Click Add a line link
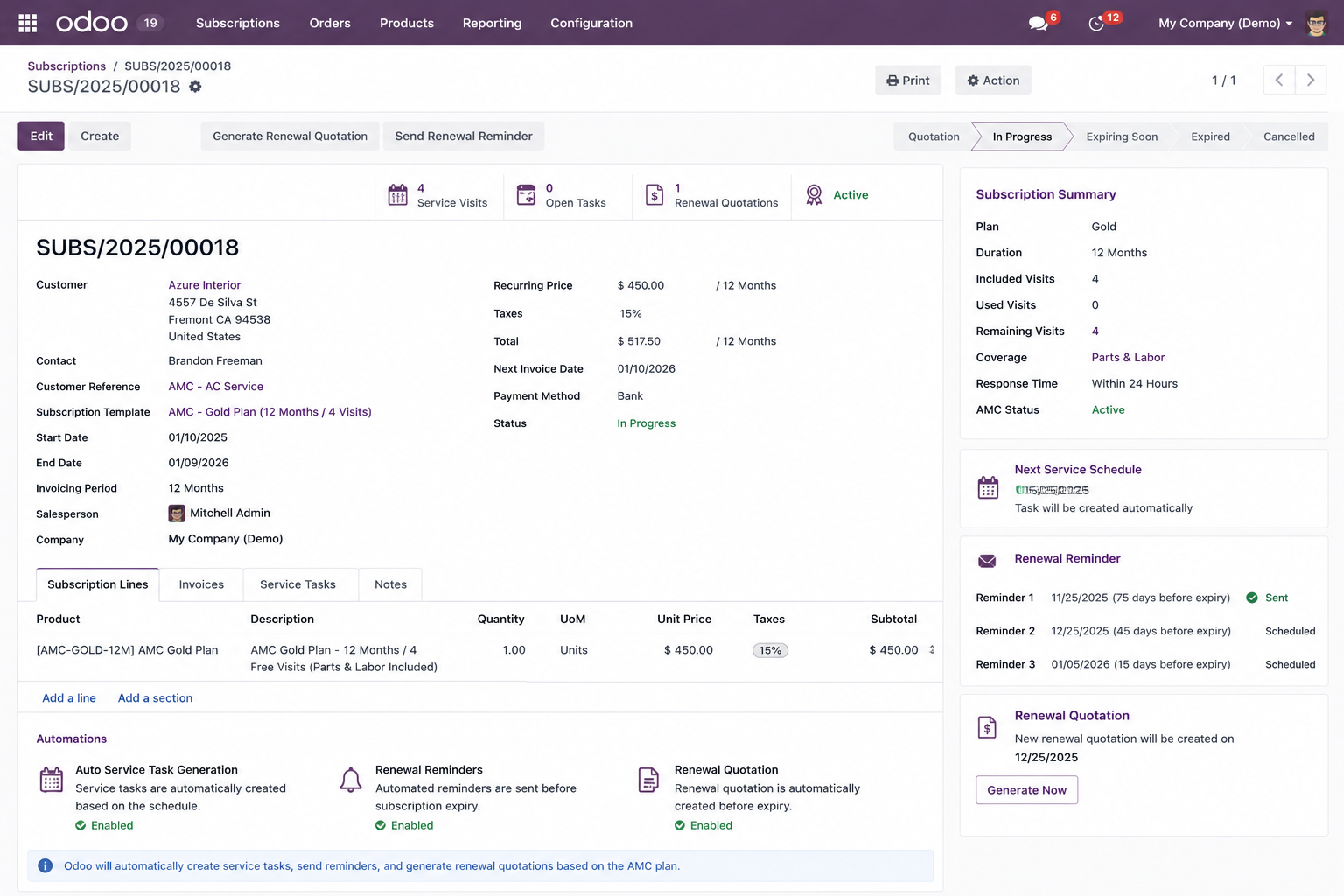This screenshot has height=896, width=1344. coord(69,698)
